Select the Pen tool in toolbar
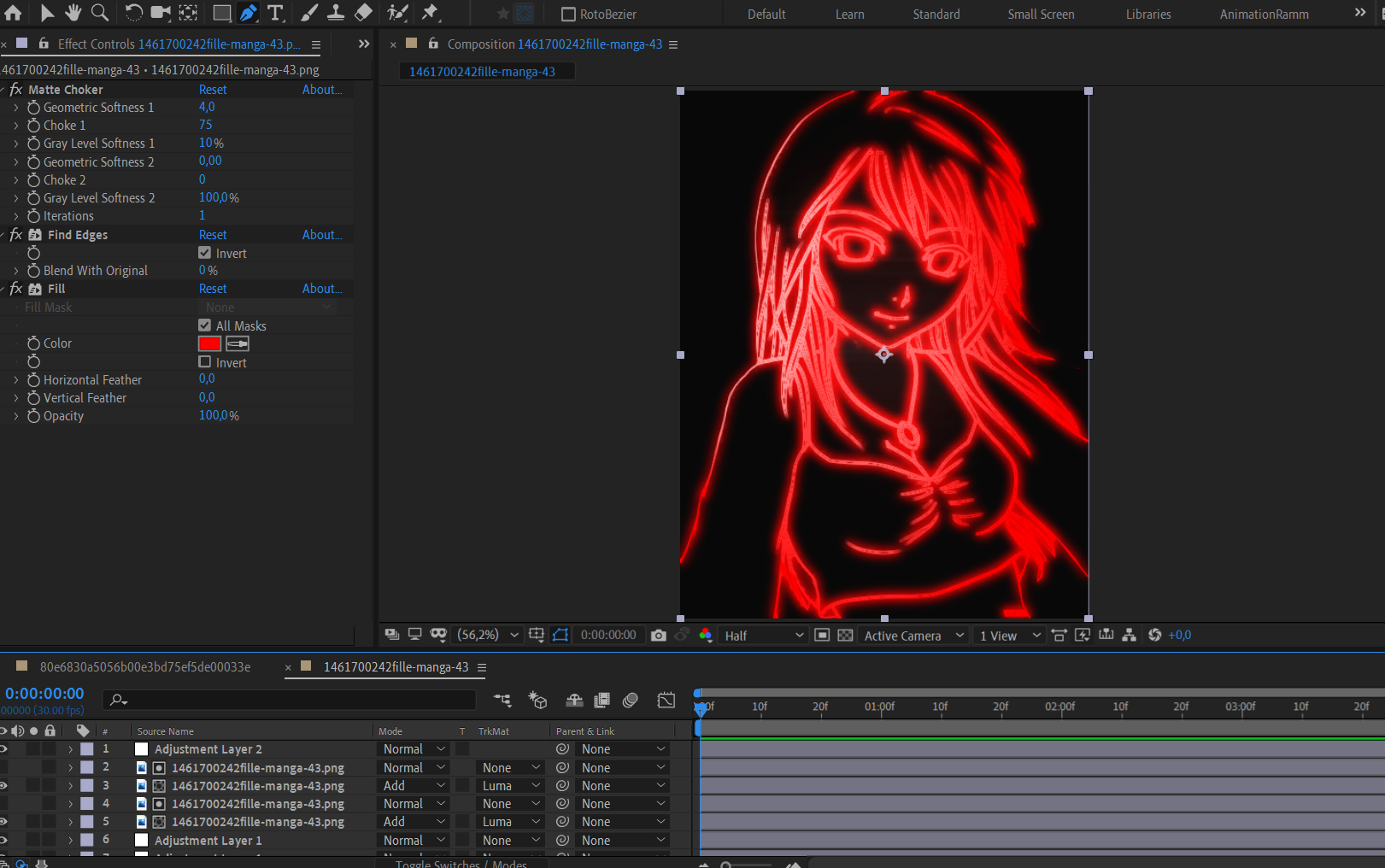This screenshot has width=1385, height=868. (x=248, y=13)
